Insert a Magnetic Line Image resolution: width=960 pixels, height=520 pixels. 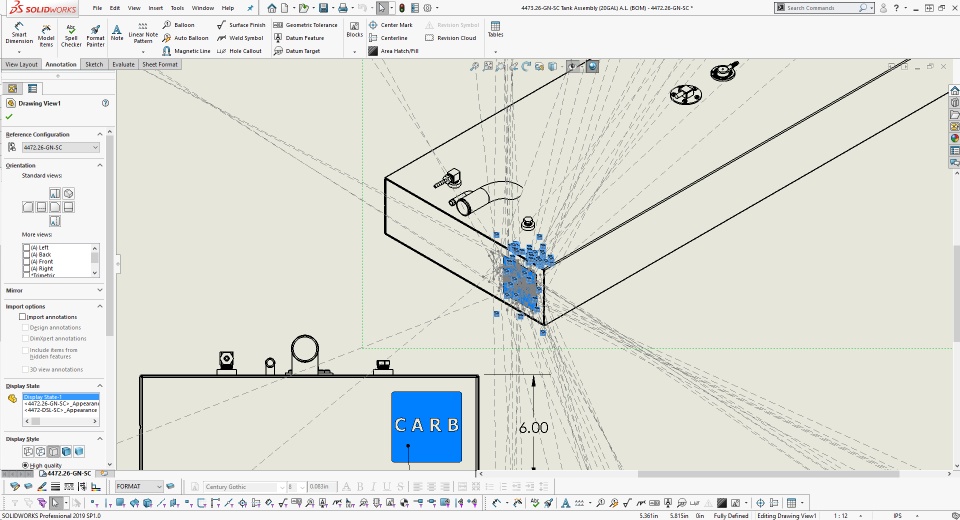[186, 51]
